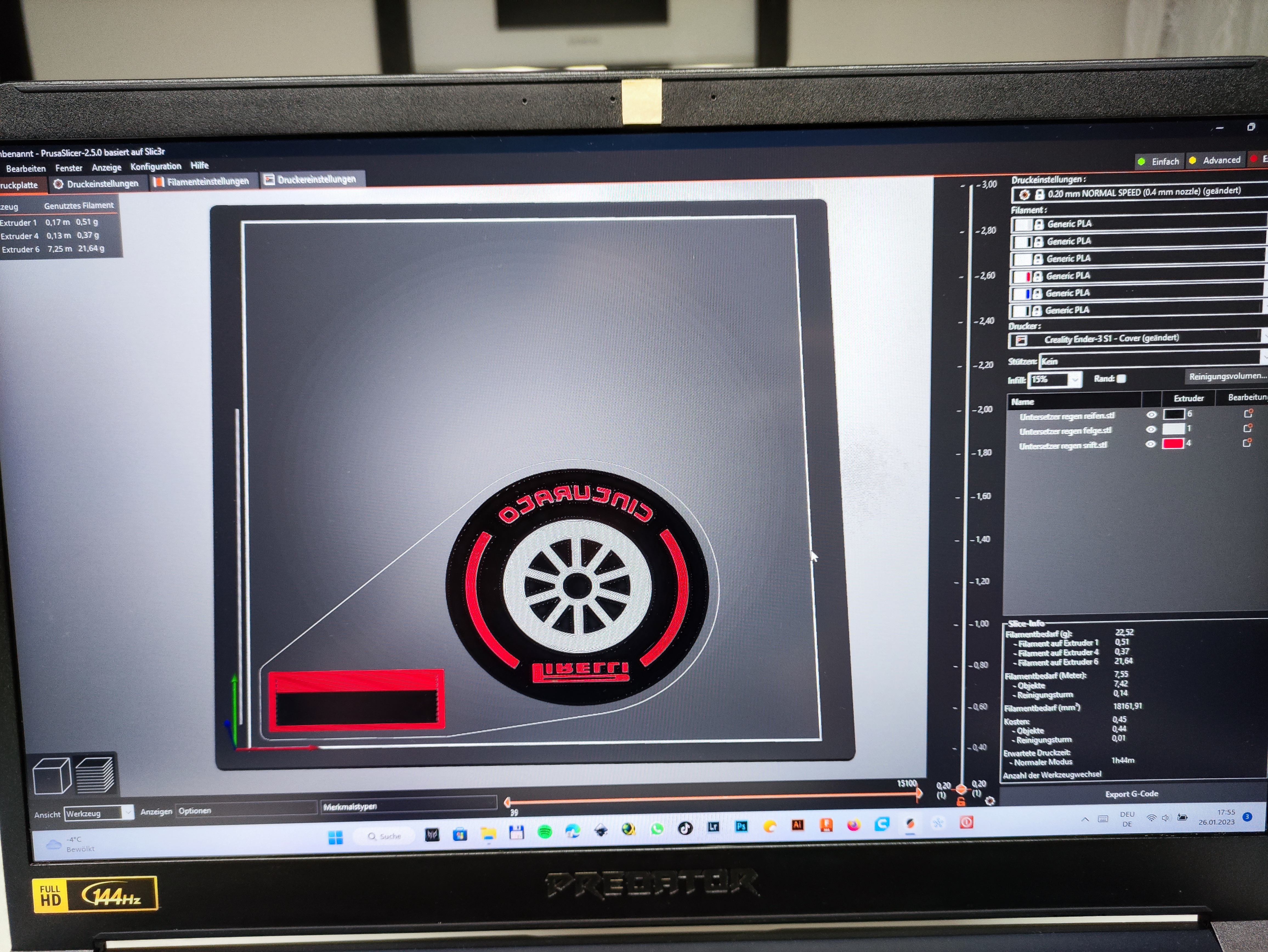This screenshot has height=952, width=1268.
Task: Switch to 3D editor cube view
Action: 52,775
